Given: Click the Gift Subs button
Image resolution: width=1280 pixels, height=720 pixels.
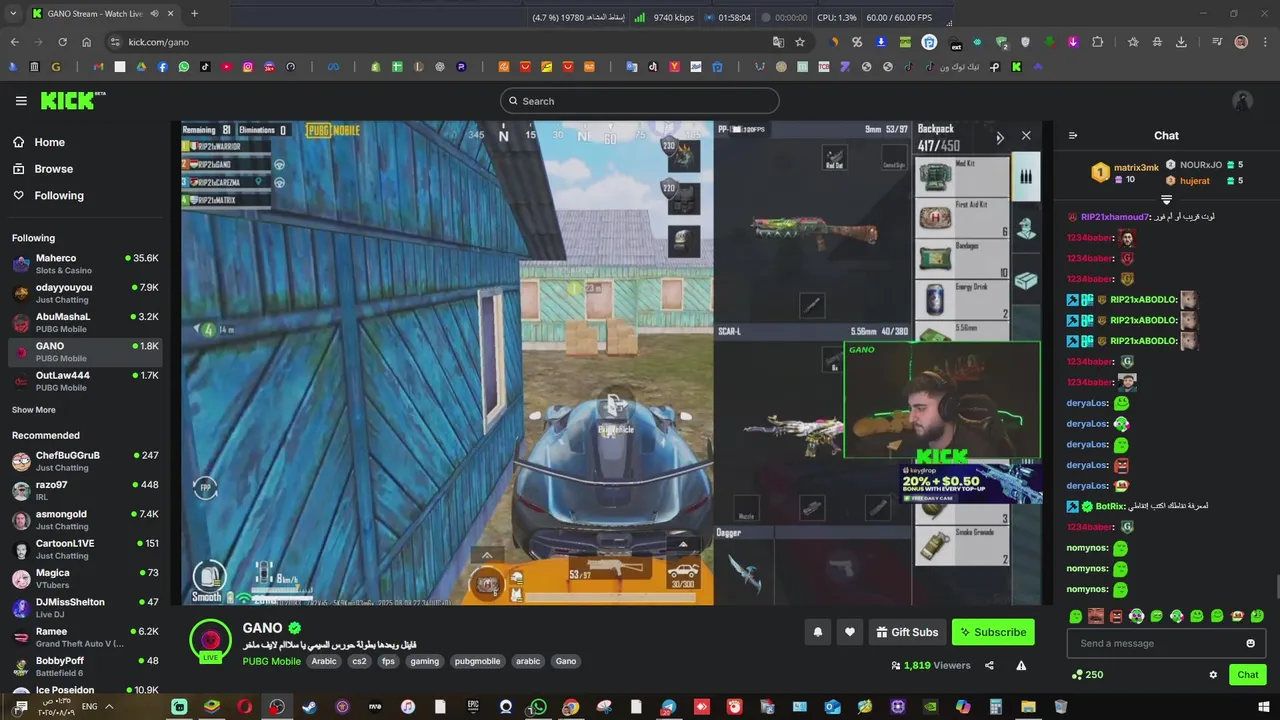Looking at the screenshot, I should (907, 632).
